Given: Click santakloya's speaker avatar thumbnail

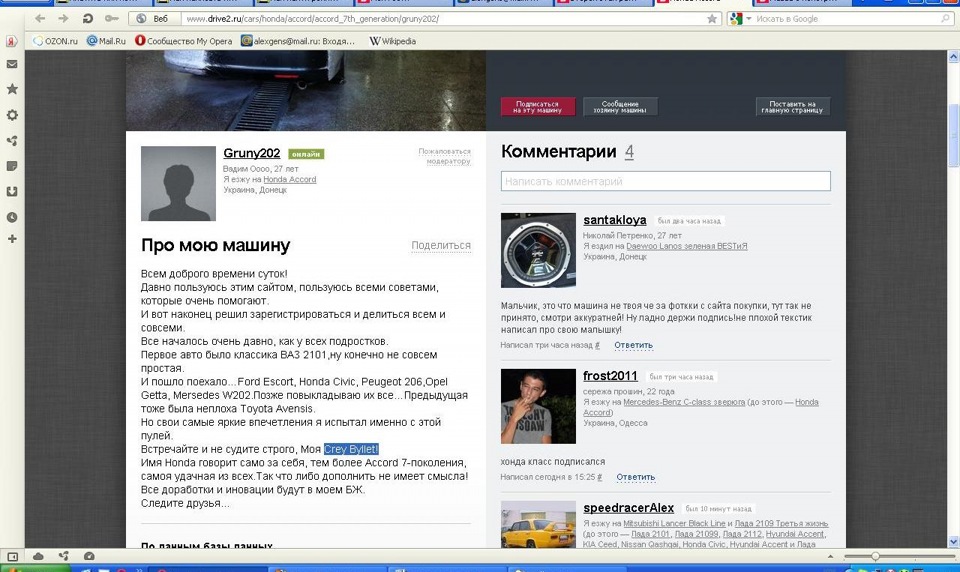Looking at the screenshot, I should point(538,250).
